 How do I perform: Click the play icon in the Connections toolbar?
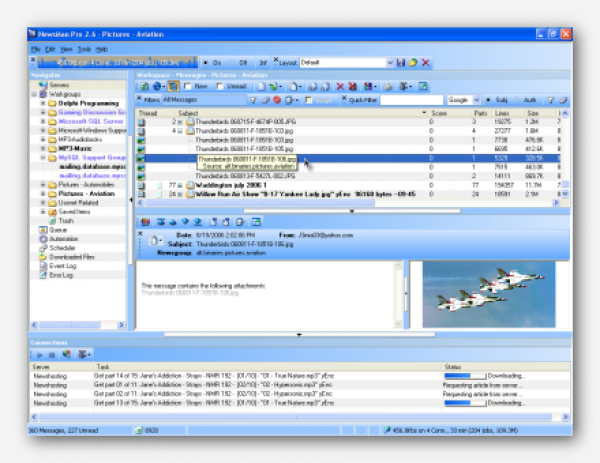pos(39,355)
